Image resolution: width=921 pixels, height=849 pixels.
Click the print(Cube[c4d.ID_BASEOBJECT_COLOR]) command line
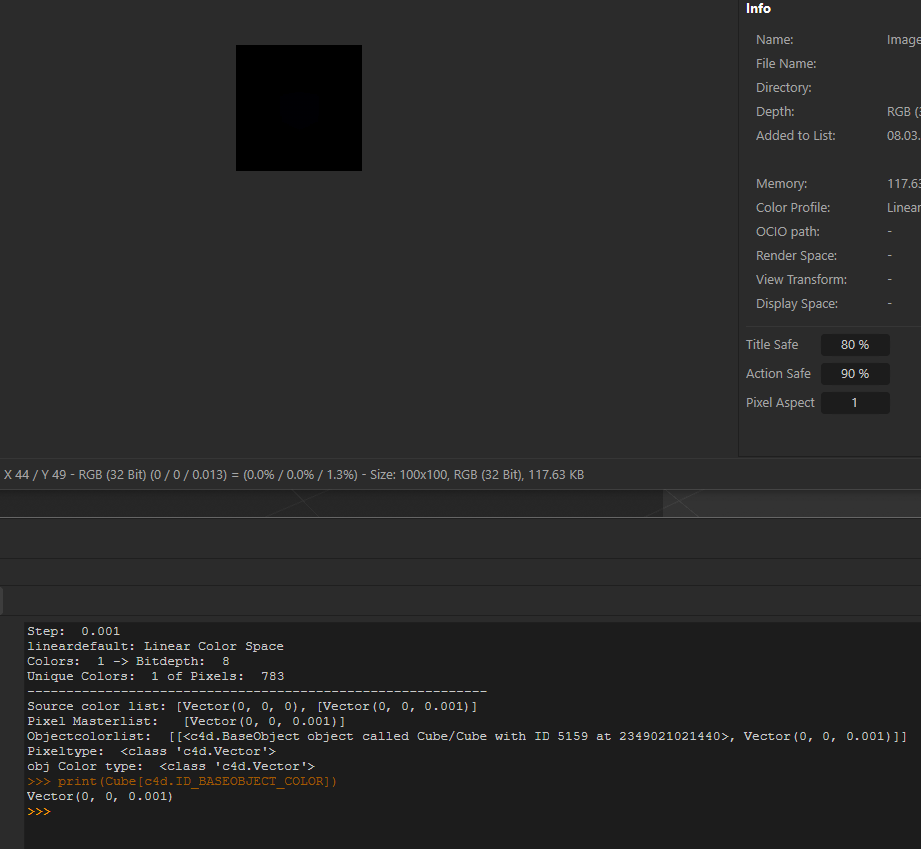[182, 781]
